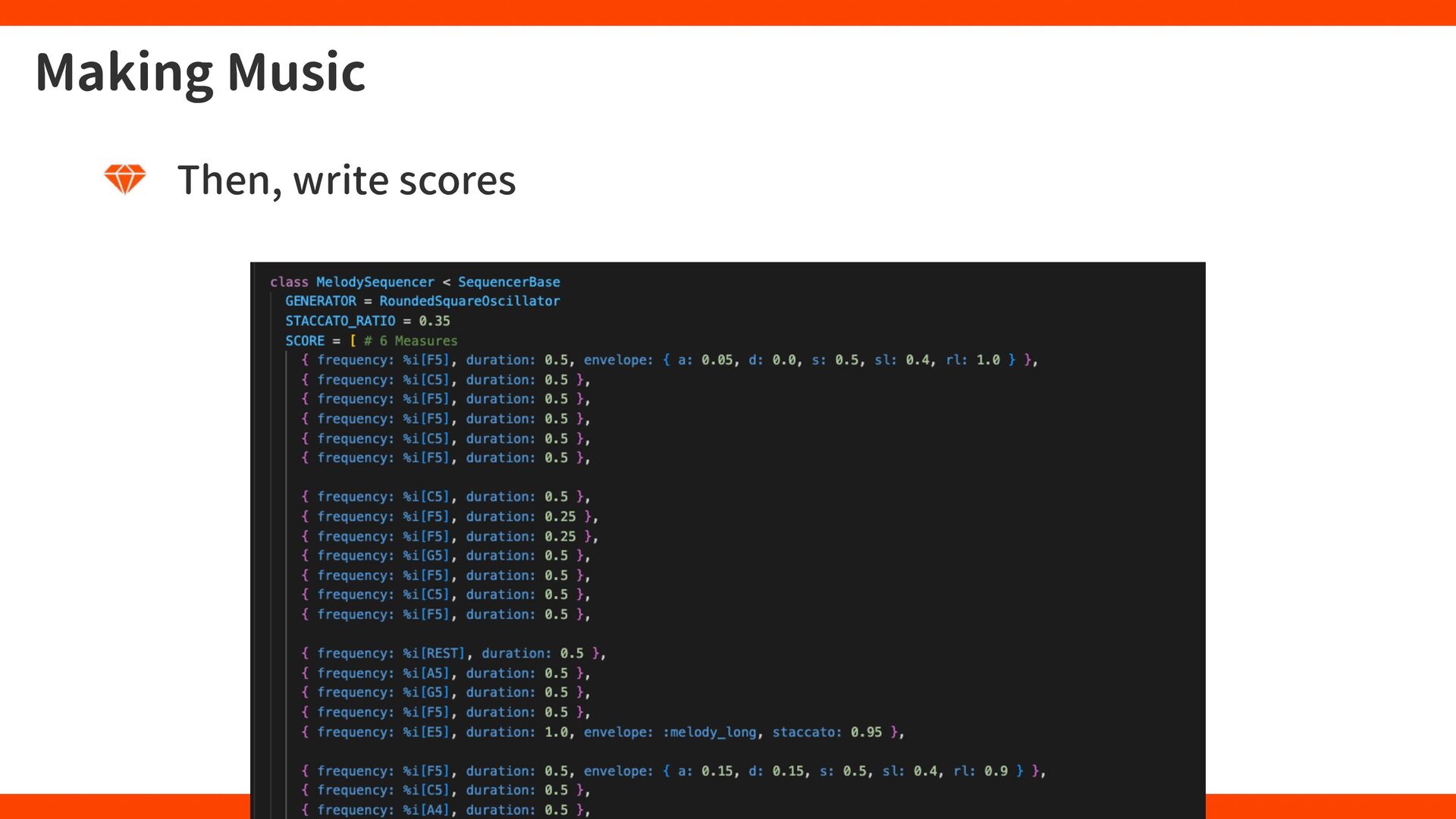Screen dimensions: 1456x819
Task: Click the :melody_long envelope symbol
Action: (x=709, y=733)
